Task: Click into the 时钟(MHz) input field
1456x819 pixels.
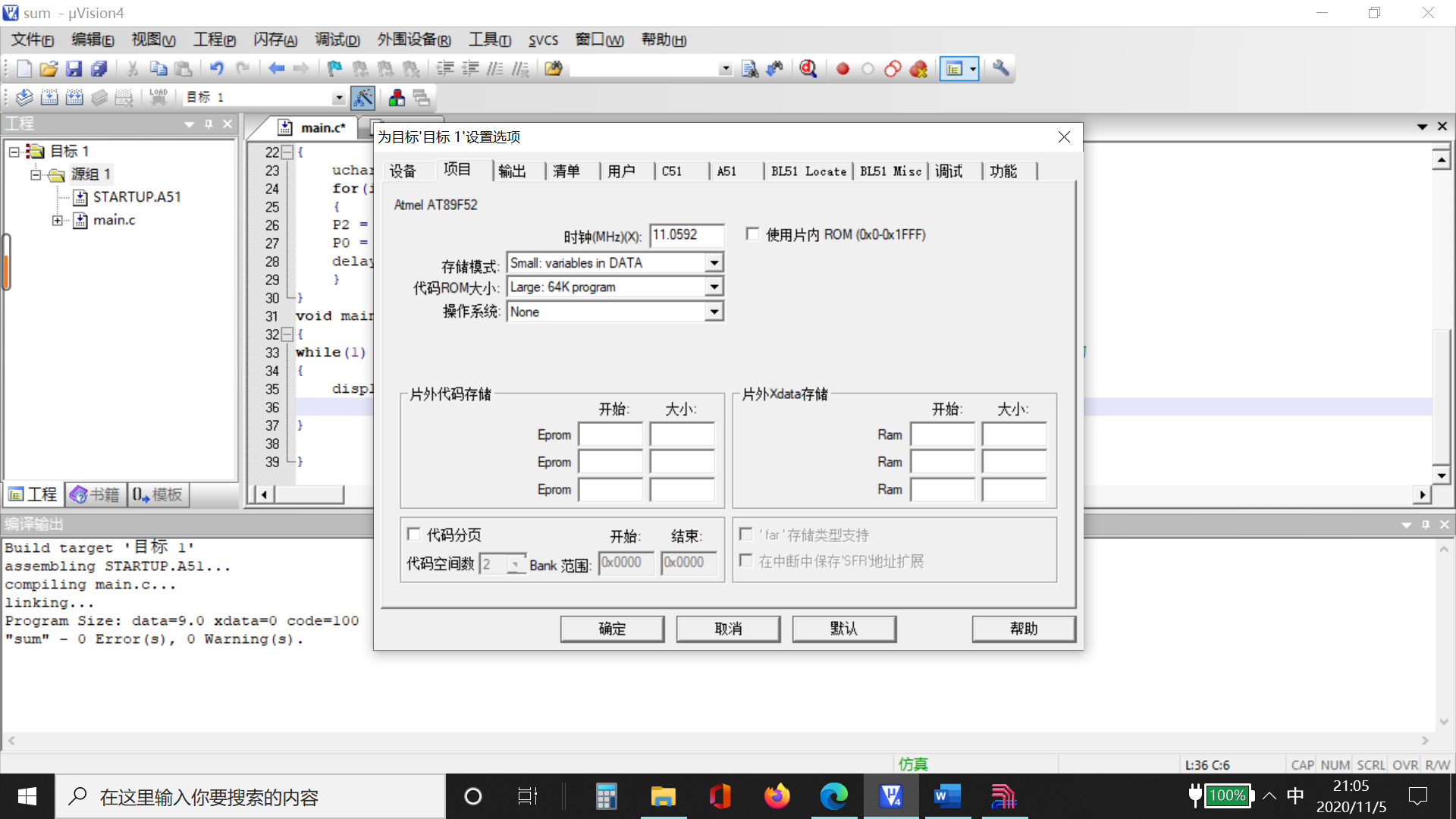Action: [686, 235]
